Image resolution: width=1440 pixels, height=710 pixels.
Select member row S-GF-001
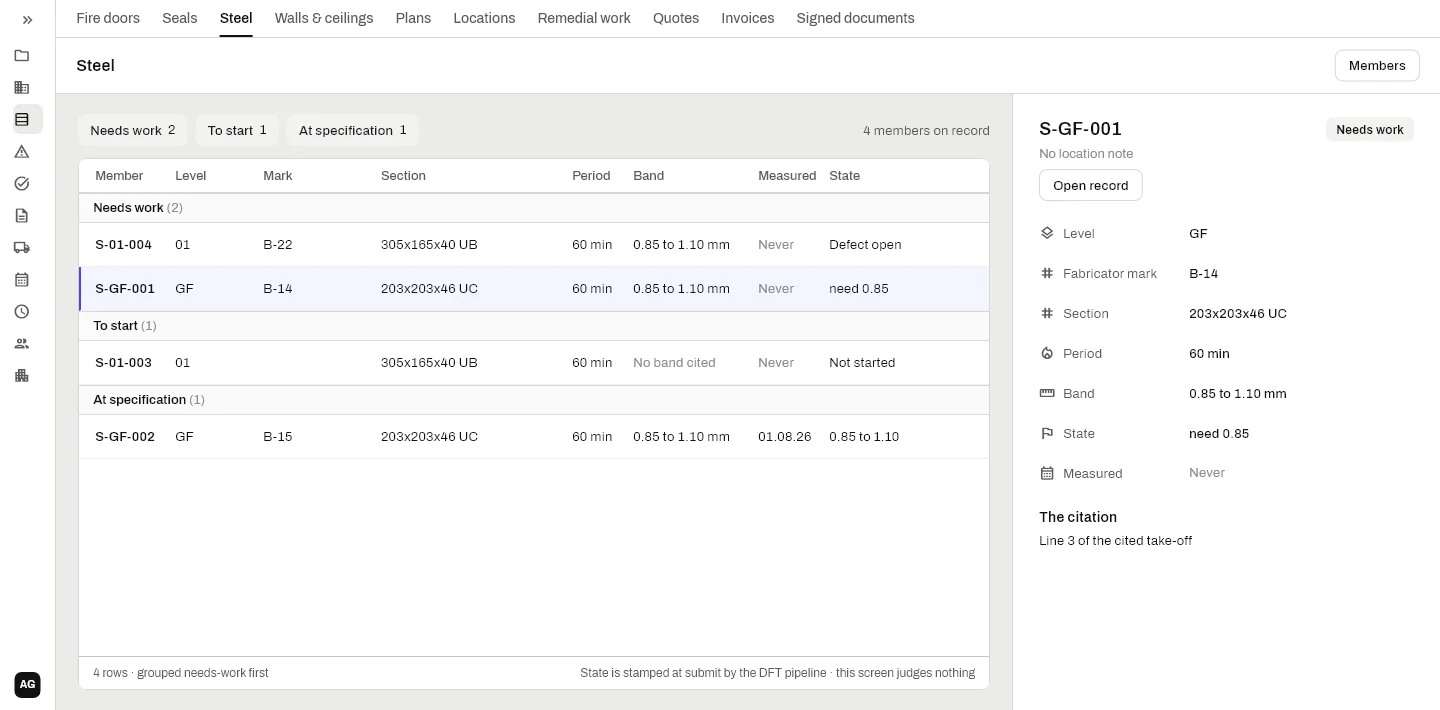534,289
